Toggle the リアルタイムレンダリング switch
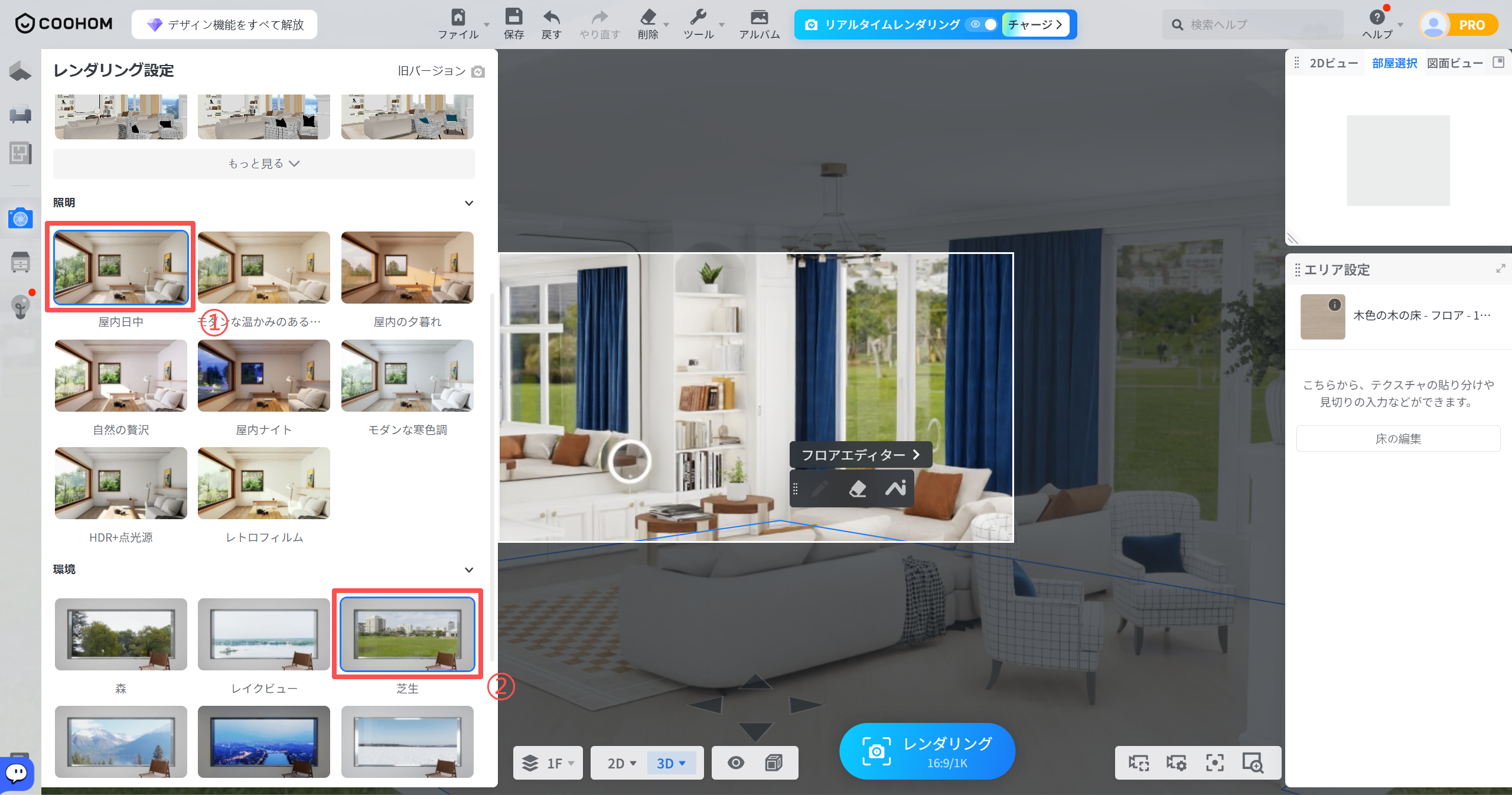 983,25
